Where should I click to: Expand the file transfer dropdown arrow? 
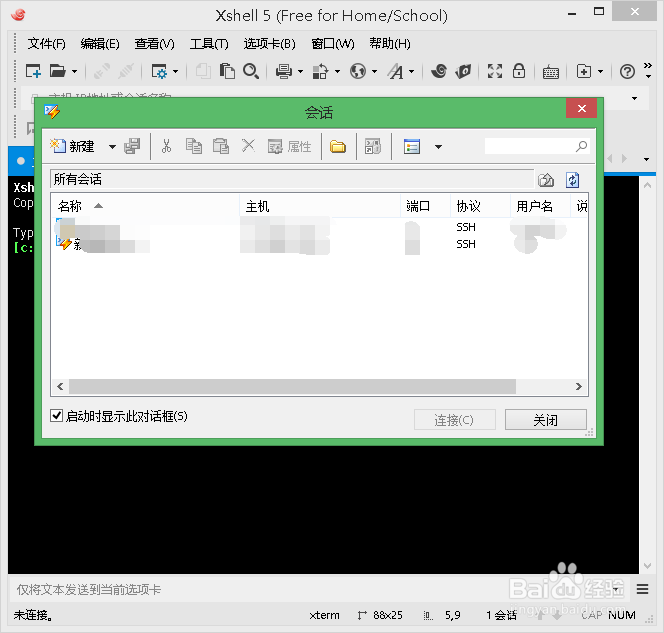click(337, 72)
